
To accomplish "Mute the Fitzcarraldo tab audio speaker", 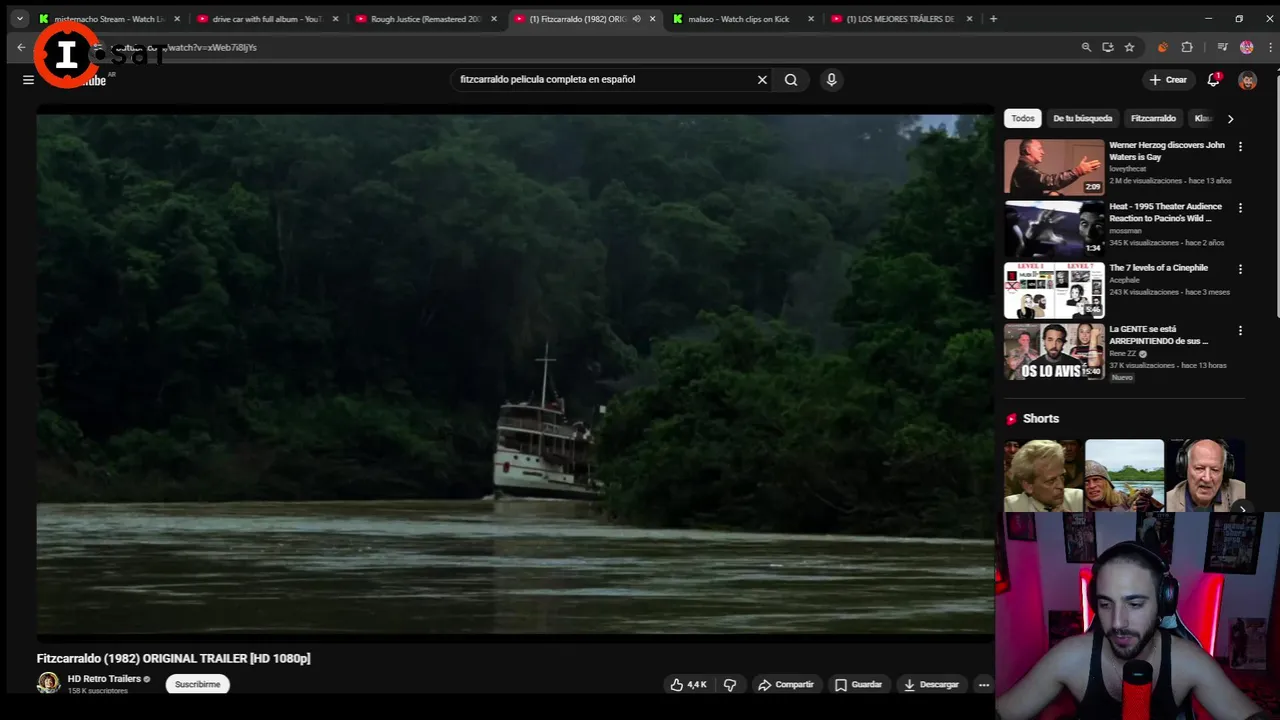I will (x=636, y=19).
